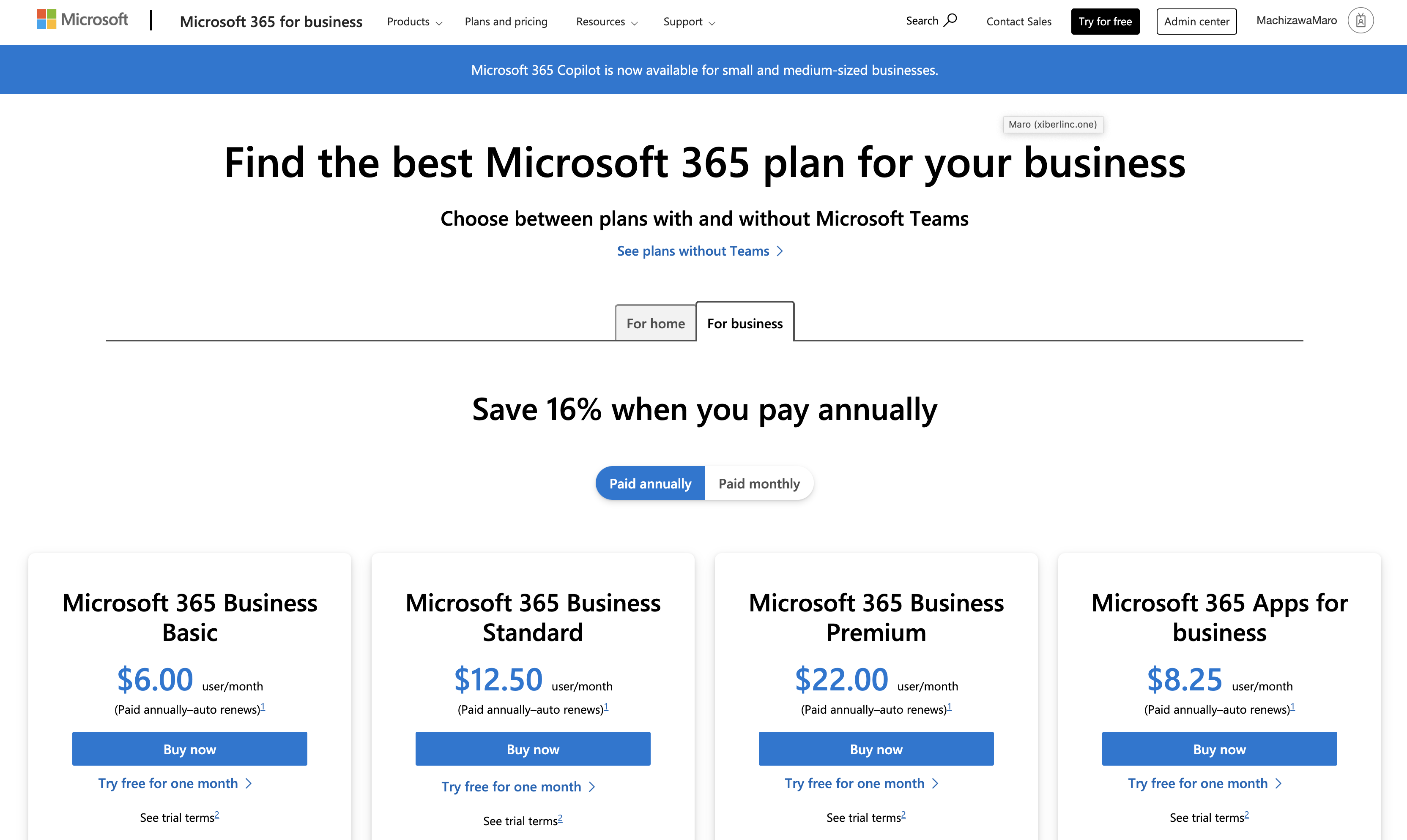Open the Support dropdown
Viewport: 1407px width, 840px height.
[689, 22]
